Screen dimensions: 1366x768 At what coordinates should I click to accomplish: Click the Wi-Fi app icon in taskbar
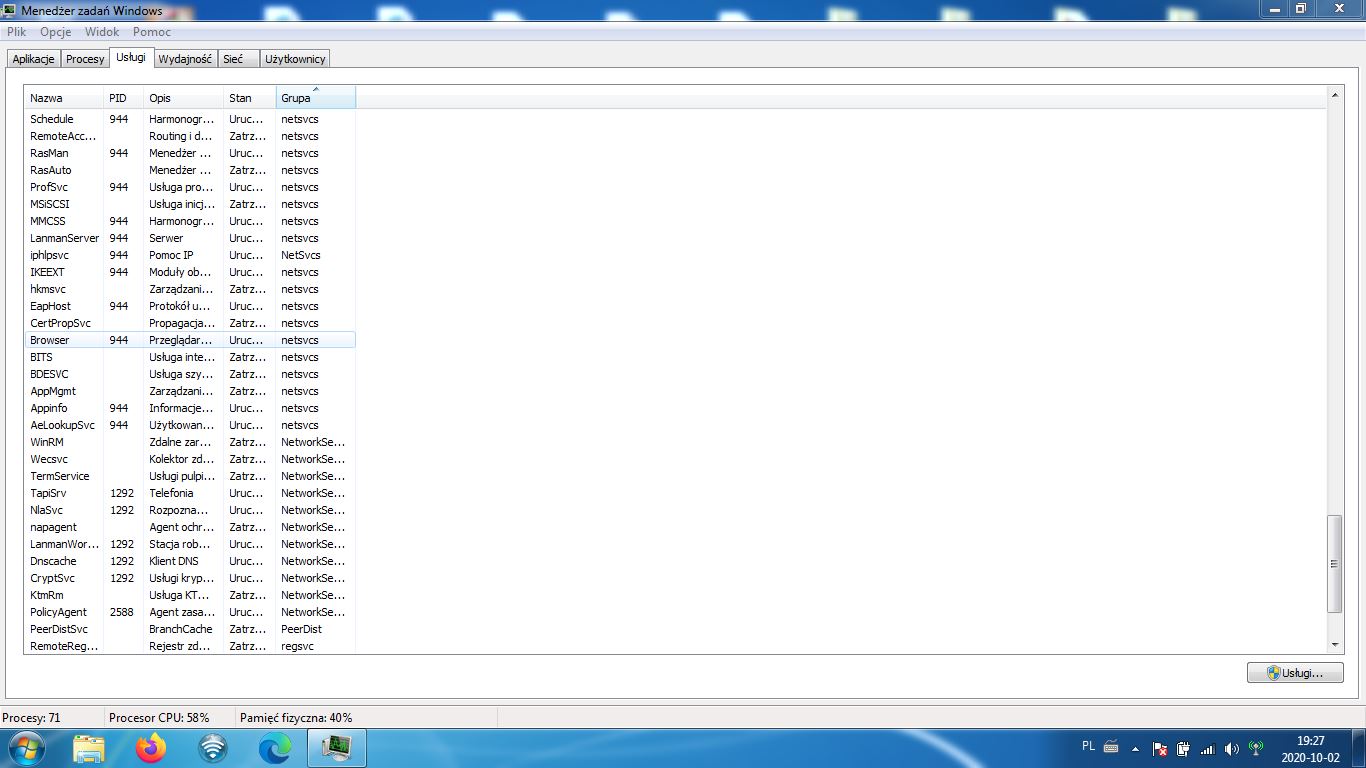coord(213,748)
